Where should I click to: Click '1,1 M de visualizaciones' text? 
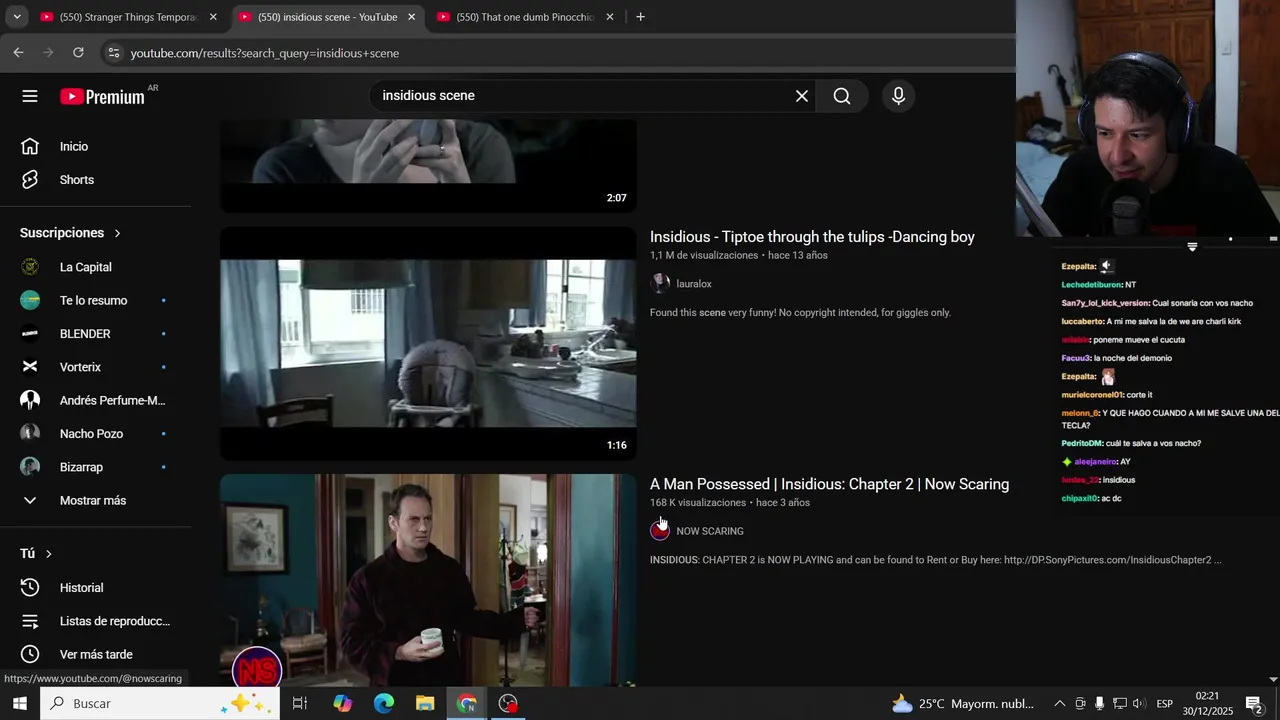[x=704, y=256]
